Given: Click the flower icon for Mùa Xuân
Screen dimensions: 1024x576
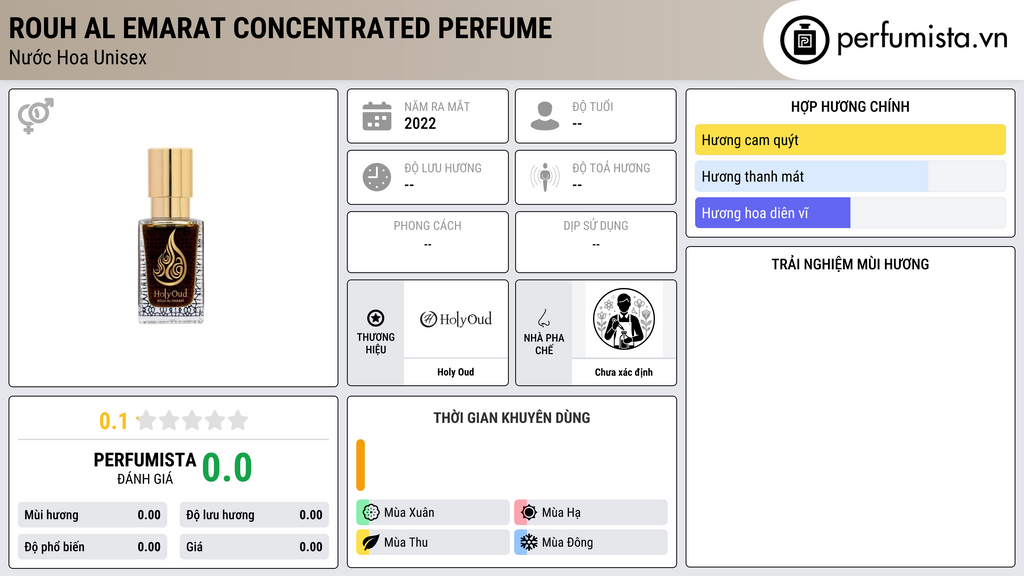Looking at the screenshot, I should 371,513.
